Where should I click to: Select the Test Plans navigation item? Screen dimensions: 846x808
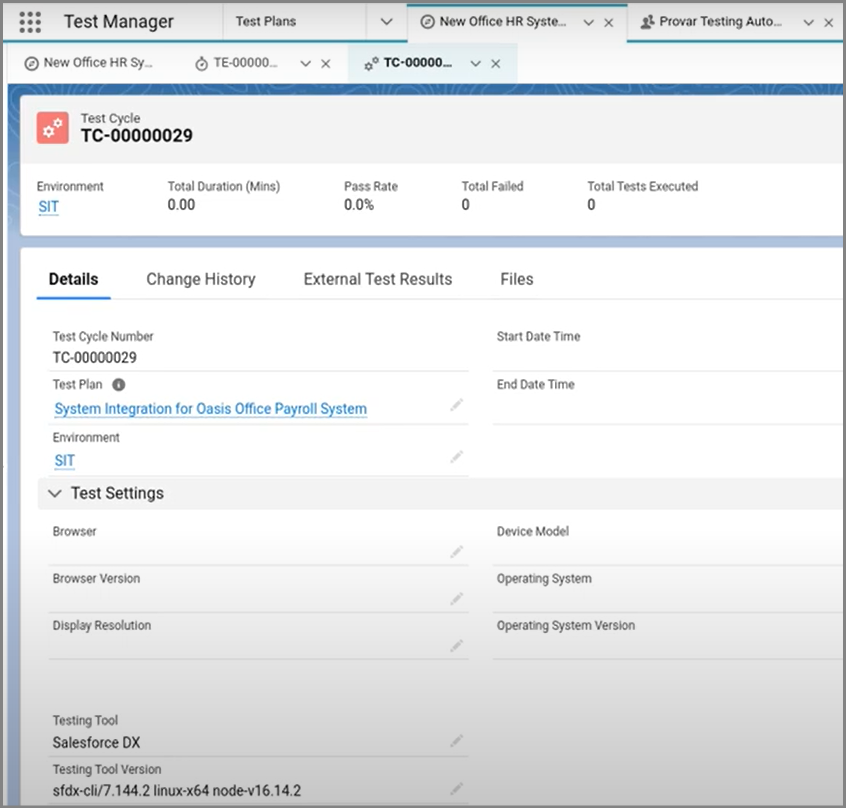pos(266,22)
